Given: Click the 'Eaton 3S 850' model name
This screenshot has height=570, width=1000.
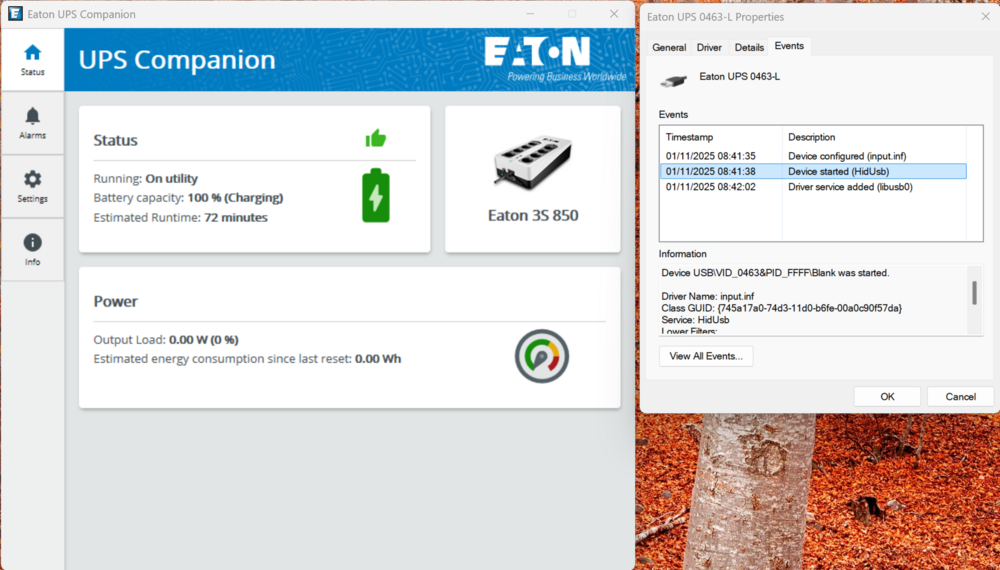Looking at the screenshot, I should coord(533,216).
